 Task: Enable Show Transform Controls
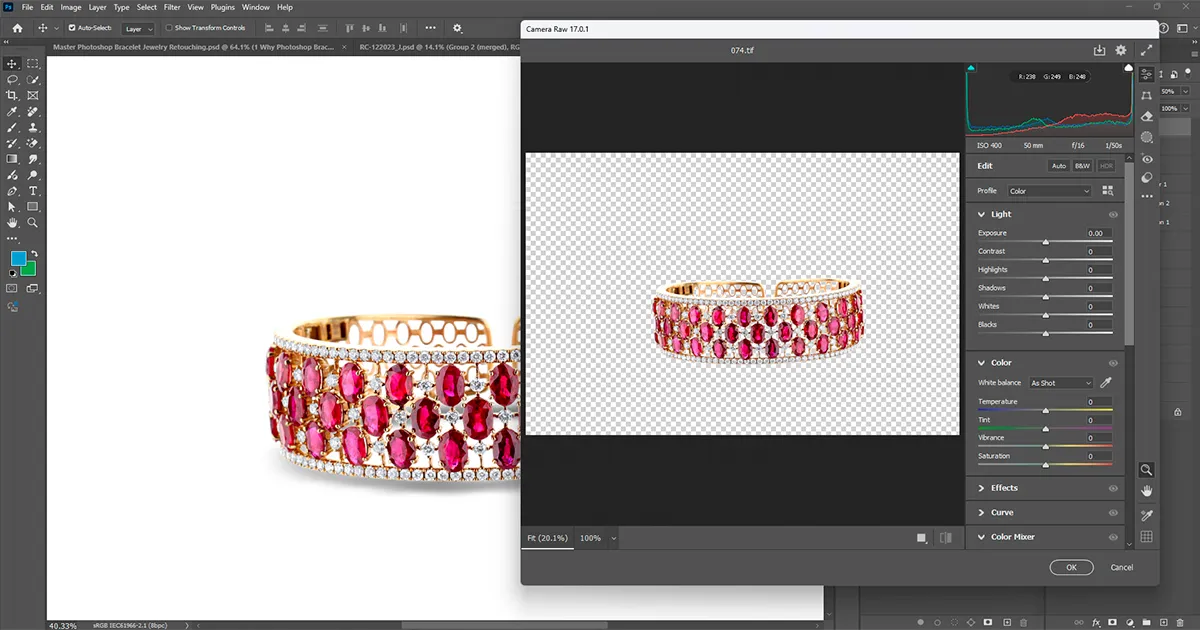170,27
